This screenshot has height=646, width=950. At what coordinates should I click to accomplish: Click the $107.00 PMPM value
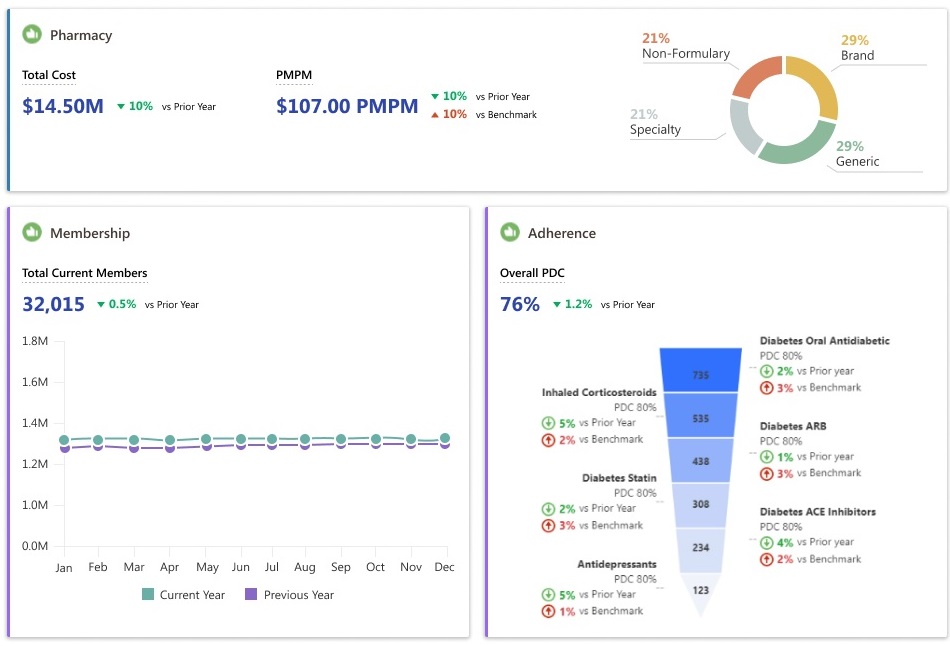click(347, 106)
